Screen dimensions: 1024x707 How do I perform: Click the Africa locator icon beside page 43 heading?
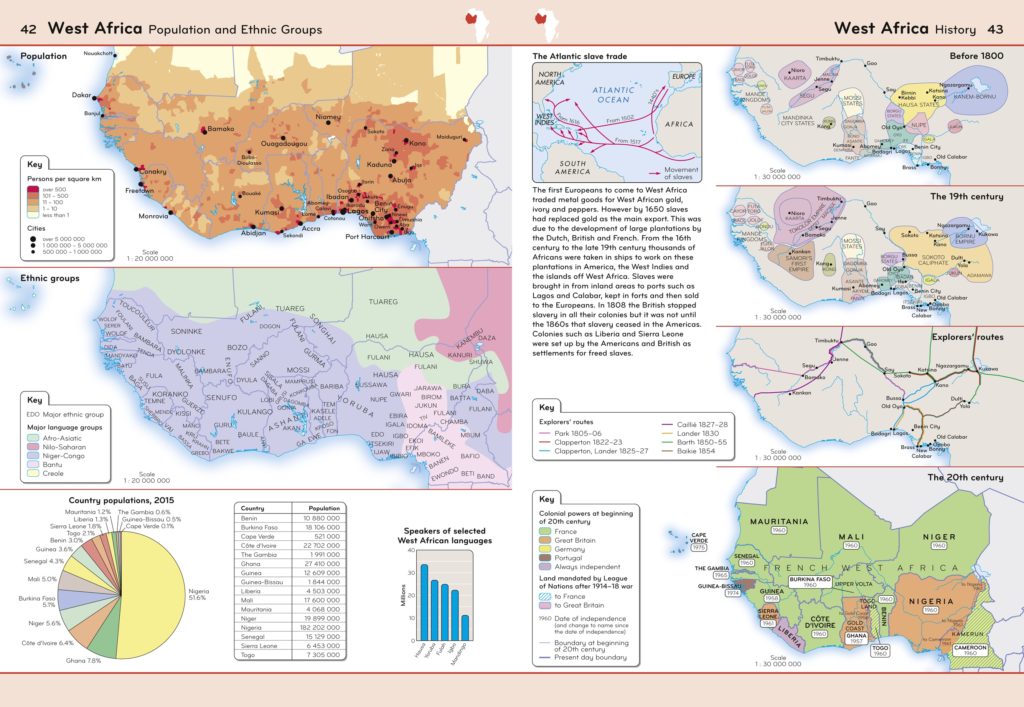coord(547,25)
